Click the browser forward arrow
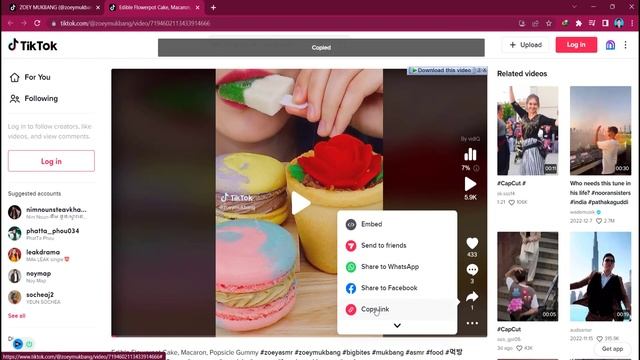Image resolution: width=640 pixels, height=360 pixels. pyautogui.click(x=24, y=23)
